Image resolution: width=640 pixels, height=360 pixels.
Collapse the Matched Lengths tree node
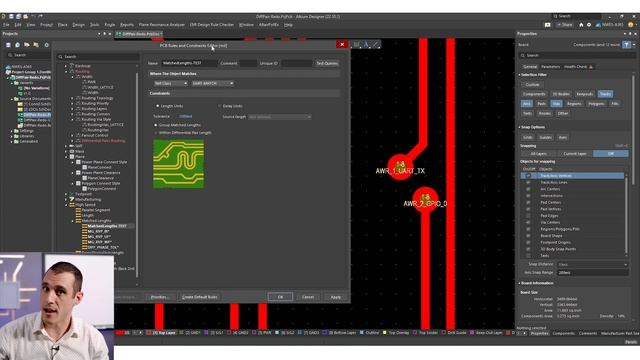(73, 221)
